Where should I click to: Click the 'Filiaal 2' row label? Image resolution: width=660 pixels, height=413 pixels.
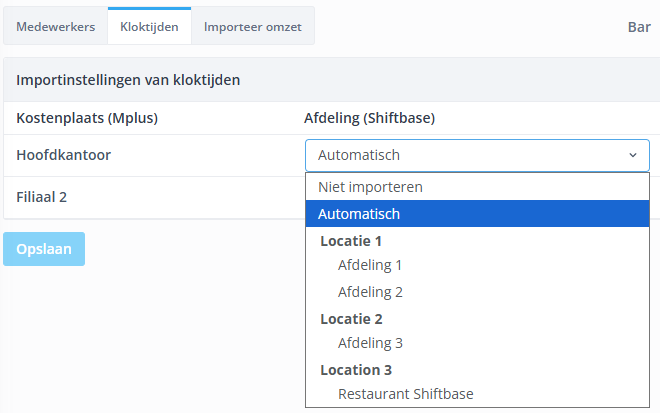41,197
